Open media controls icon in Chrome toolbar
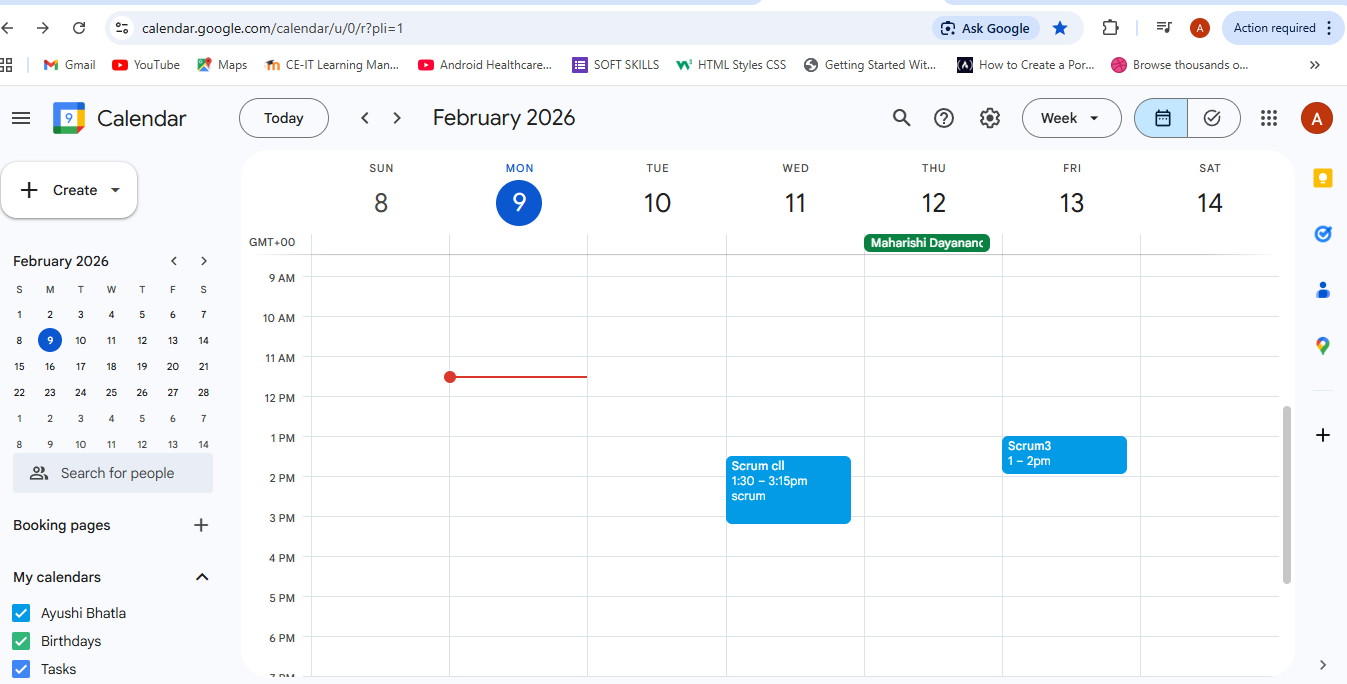This screenshot has height=684, width=1347. pos(1164,28)
